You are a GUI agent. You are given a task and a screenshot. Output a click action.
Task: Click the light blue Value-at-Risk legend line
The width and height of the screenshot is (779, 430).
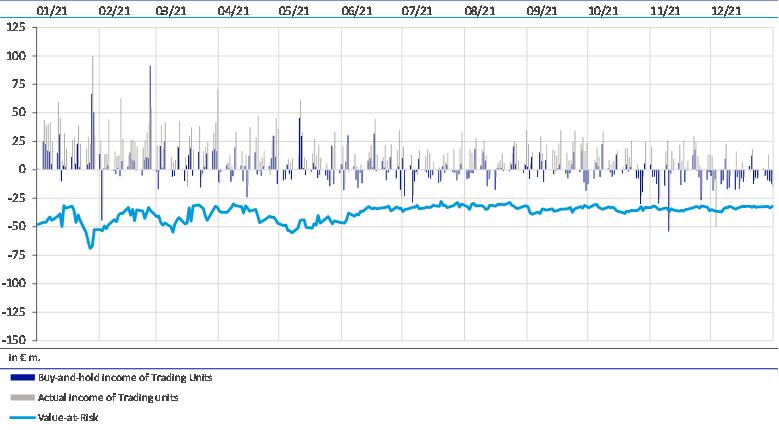tap(20, 418)
